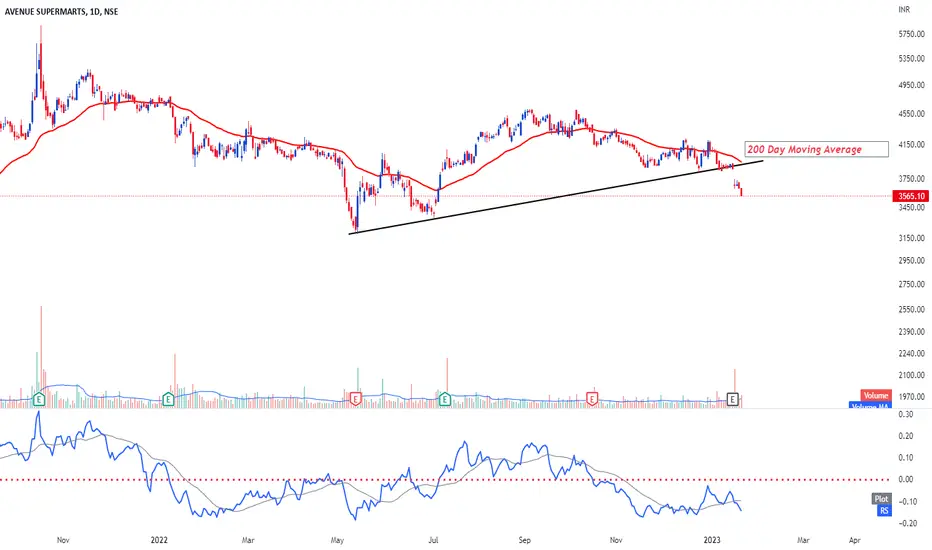
Task: Click the 0.00 RS axis label
Action: [906, 479]
